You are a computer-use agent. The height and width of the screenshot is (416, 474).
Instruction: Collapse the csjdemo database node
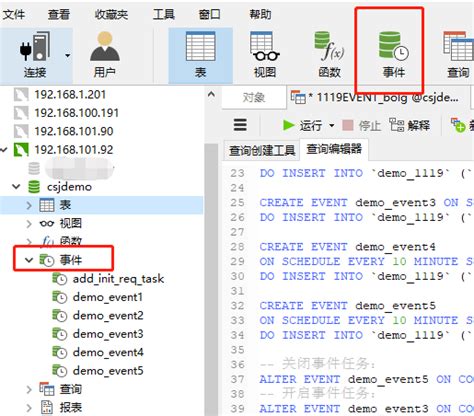point(16,186)
